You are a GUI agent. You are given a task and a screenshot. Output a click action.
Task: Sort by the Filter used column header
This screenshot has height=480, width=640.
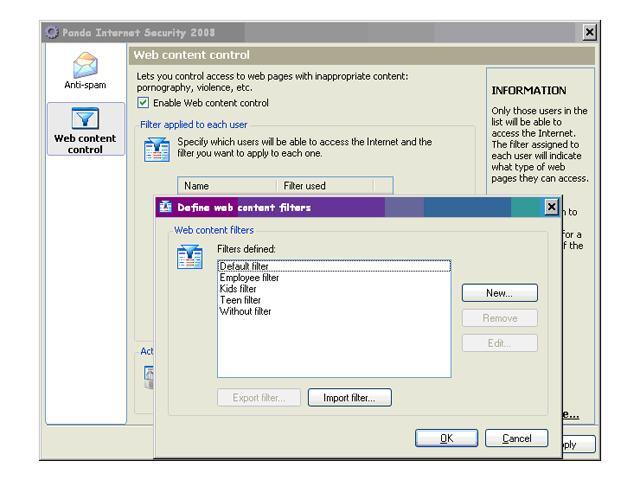(x=325, y=186)
